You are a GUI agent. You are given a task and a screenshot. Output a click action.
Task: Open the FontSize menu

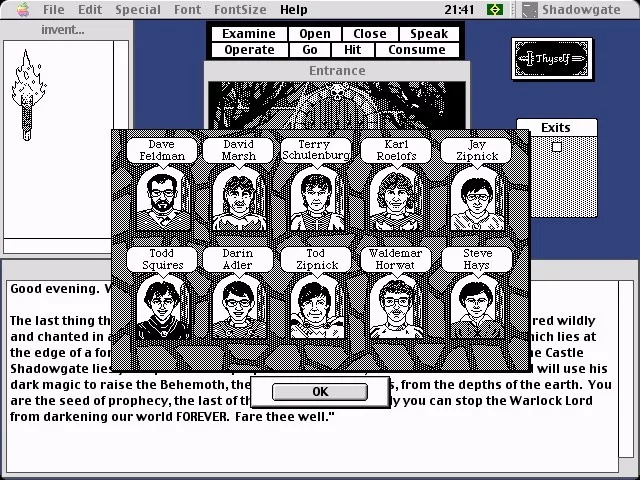(x=240, y=9)
